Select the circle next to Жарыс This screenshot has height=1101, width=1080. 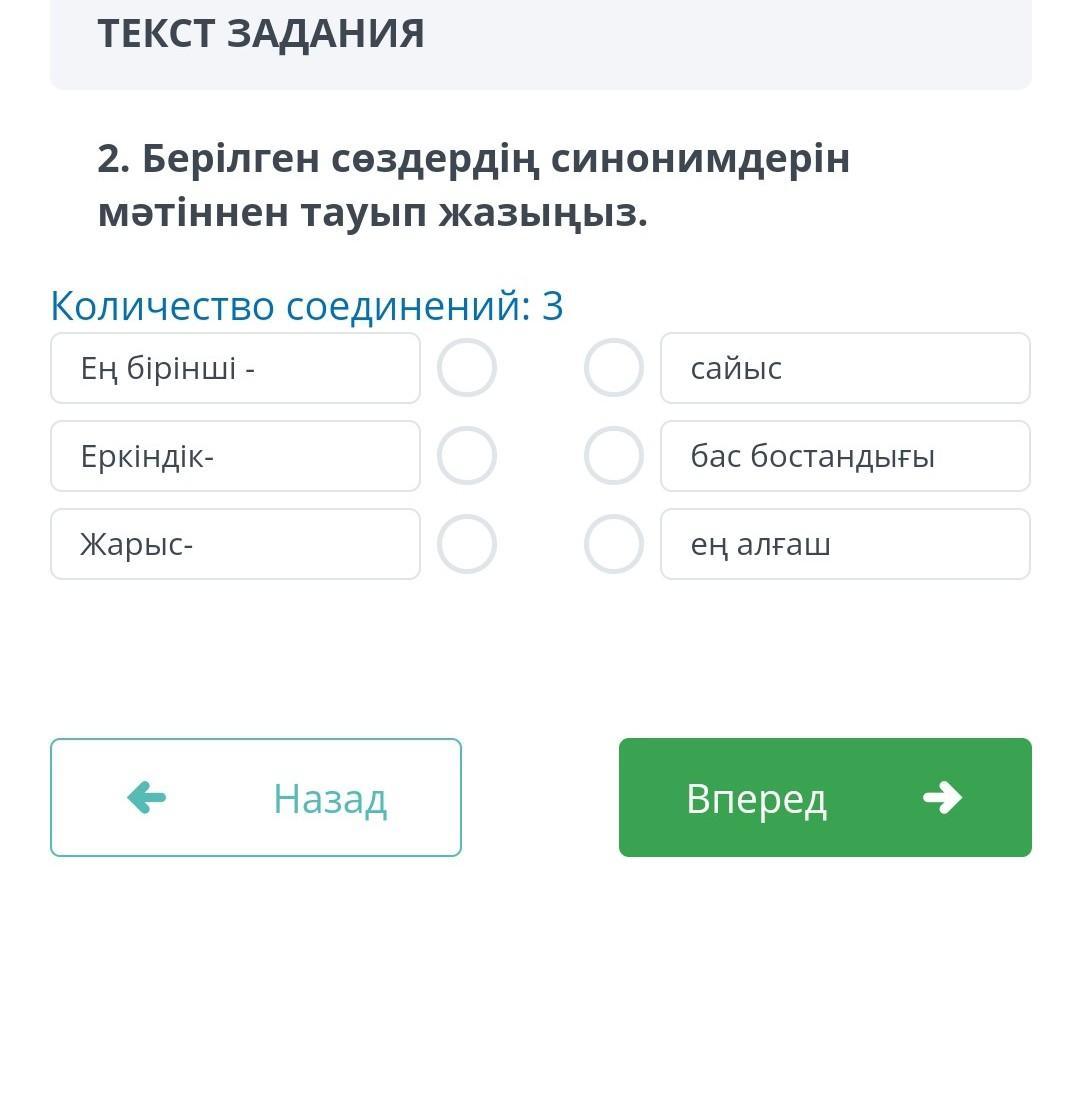[467, 544]
